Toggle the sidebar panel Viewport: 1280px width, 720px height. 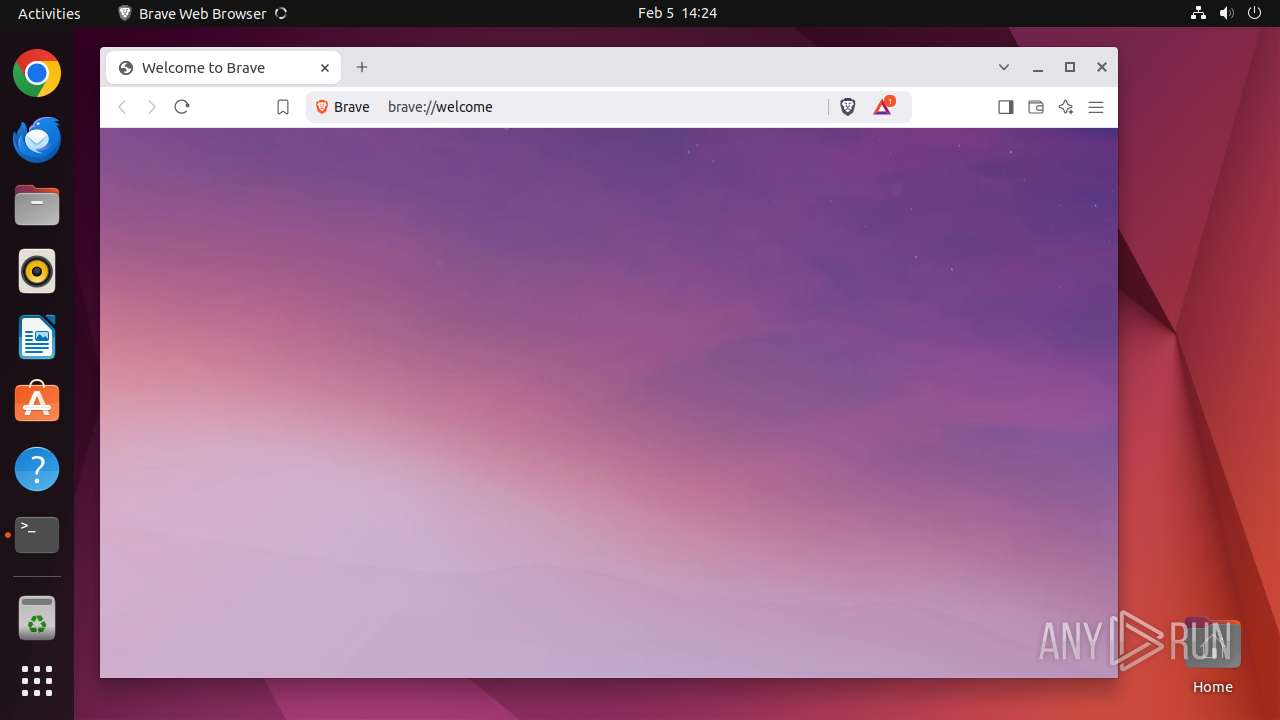pos(1006,107)
